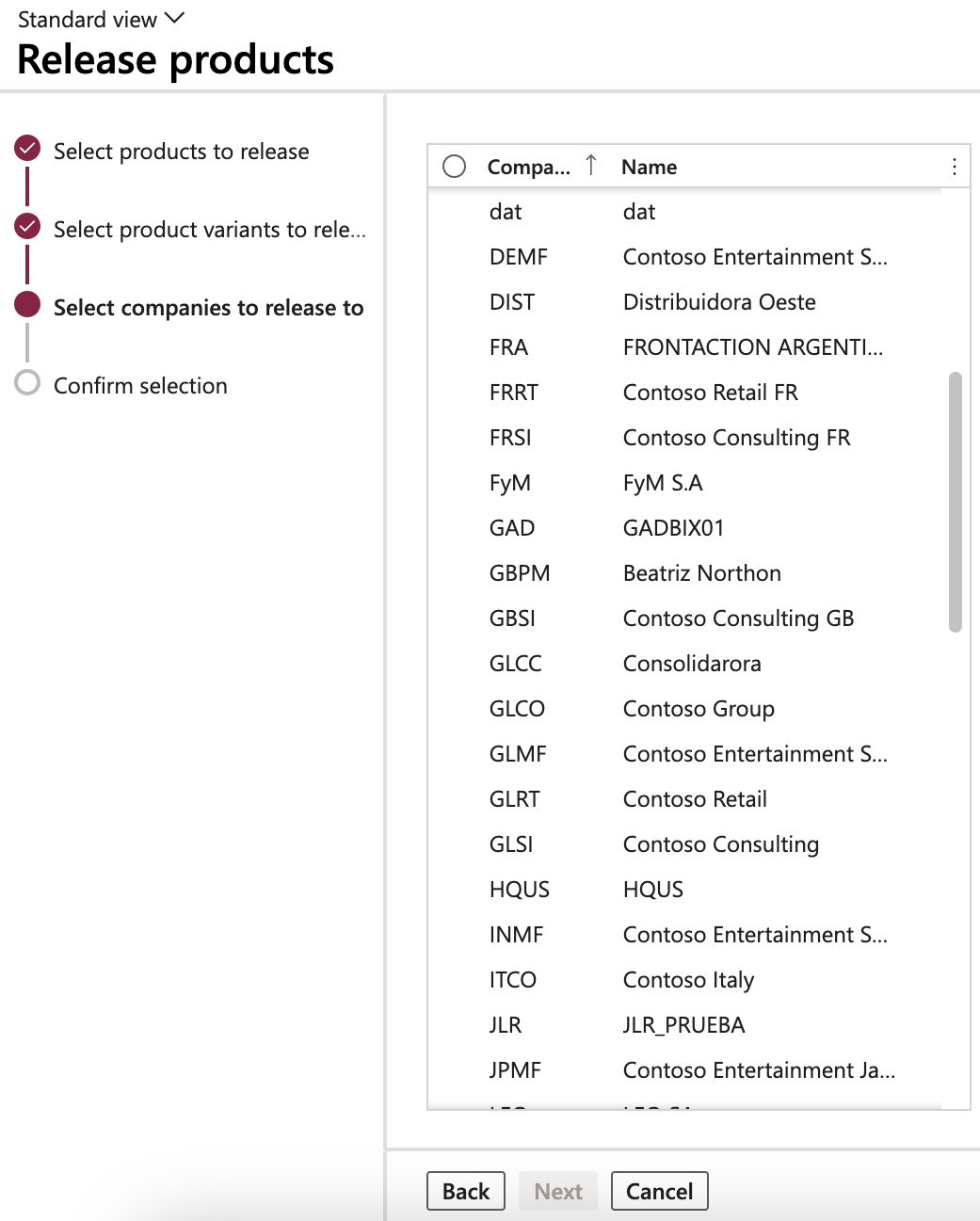Select the FRSI company code
Screen dimensions: 980x1221
pos(510,438)
